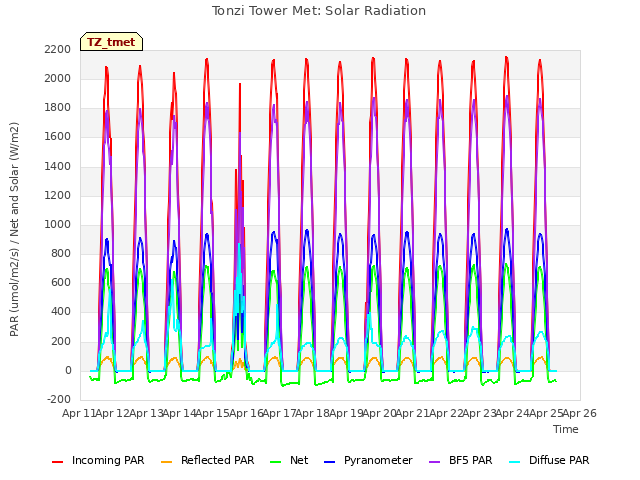Click the PAR / Net and Solar y-axis title
The image size is (640, 480).
pos(14,229)
